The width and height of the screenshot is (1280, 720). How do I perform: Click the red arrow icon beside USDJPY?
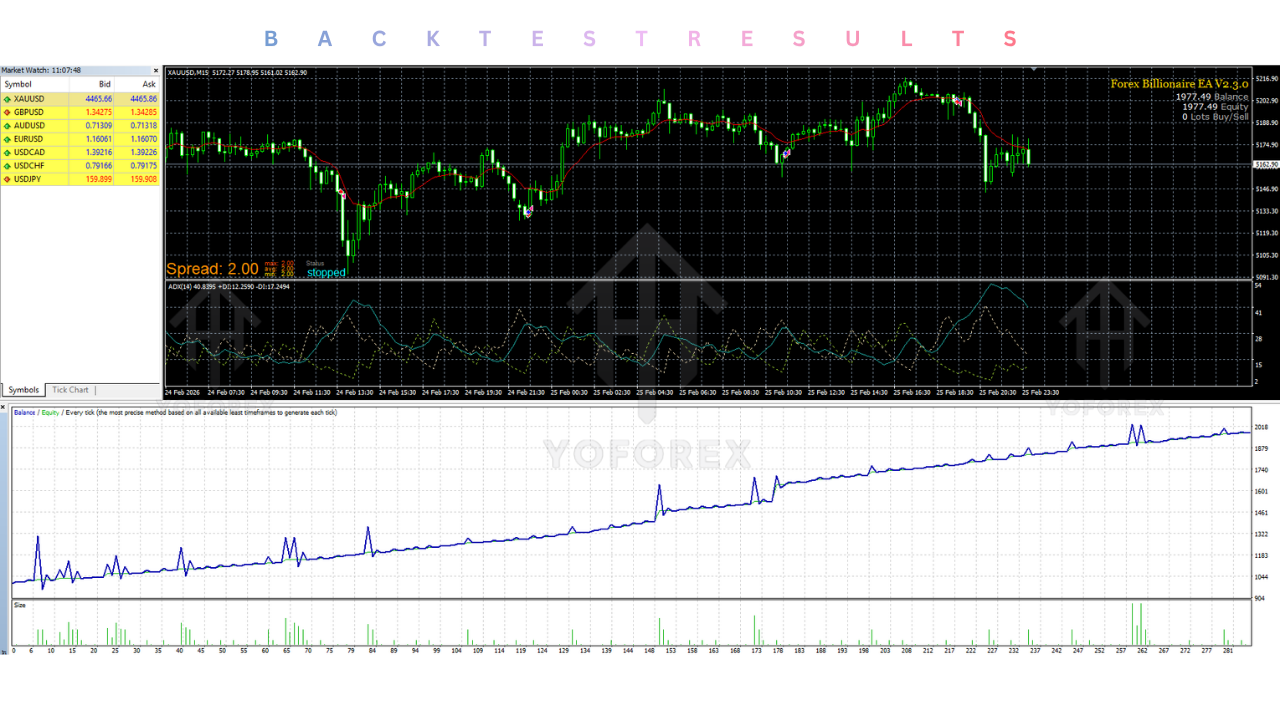pos(8,179)
